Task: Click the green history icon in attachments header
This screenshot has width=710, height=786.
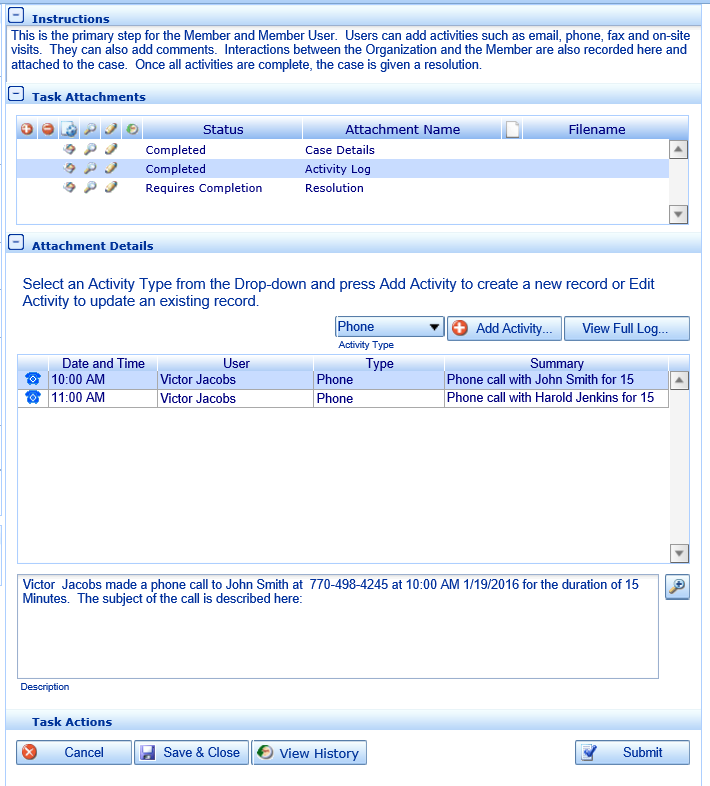Action: point(132,129)
